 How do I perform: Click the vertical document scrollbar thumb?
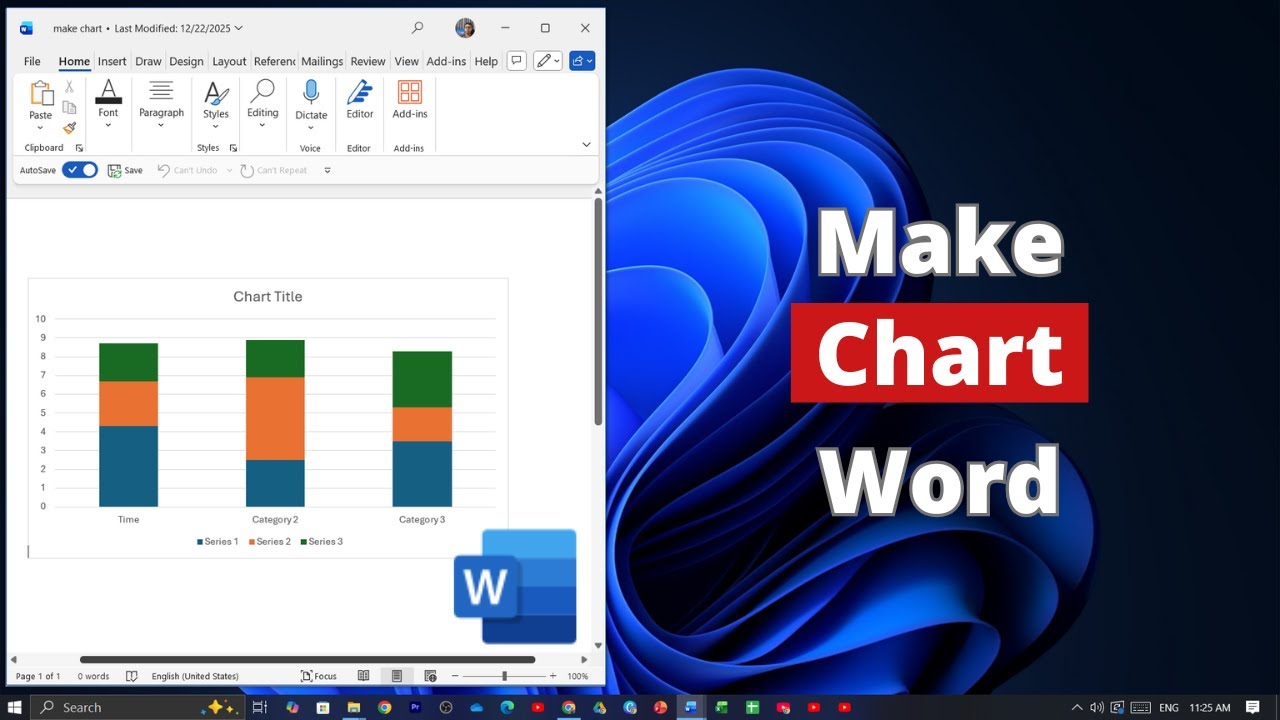coord(598,311)
